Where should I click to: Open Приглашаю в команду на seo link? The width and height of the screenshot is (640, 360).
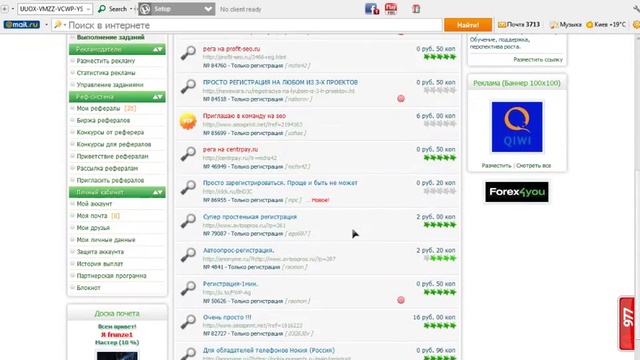click(244, 116)
